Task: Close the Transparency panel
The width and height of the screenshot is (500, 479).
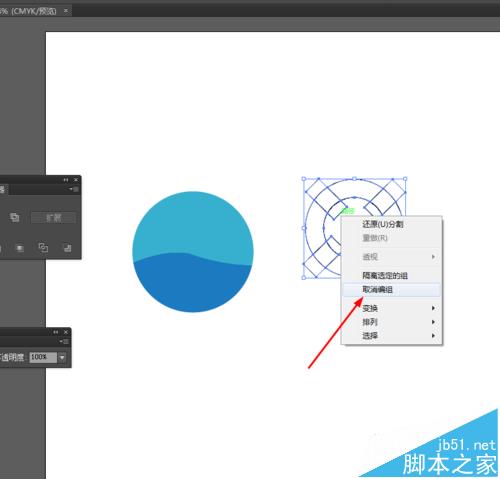Action: point(66,332)
